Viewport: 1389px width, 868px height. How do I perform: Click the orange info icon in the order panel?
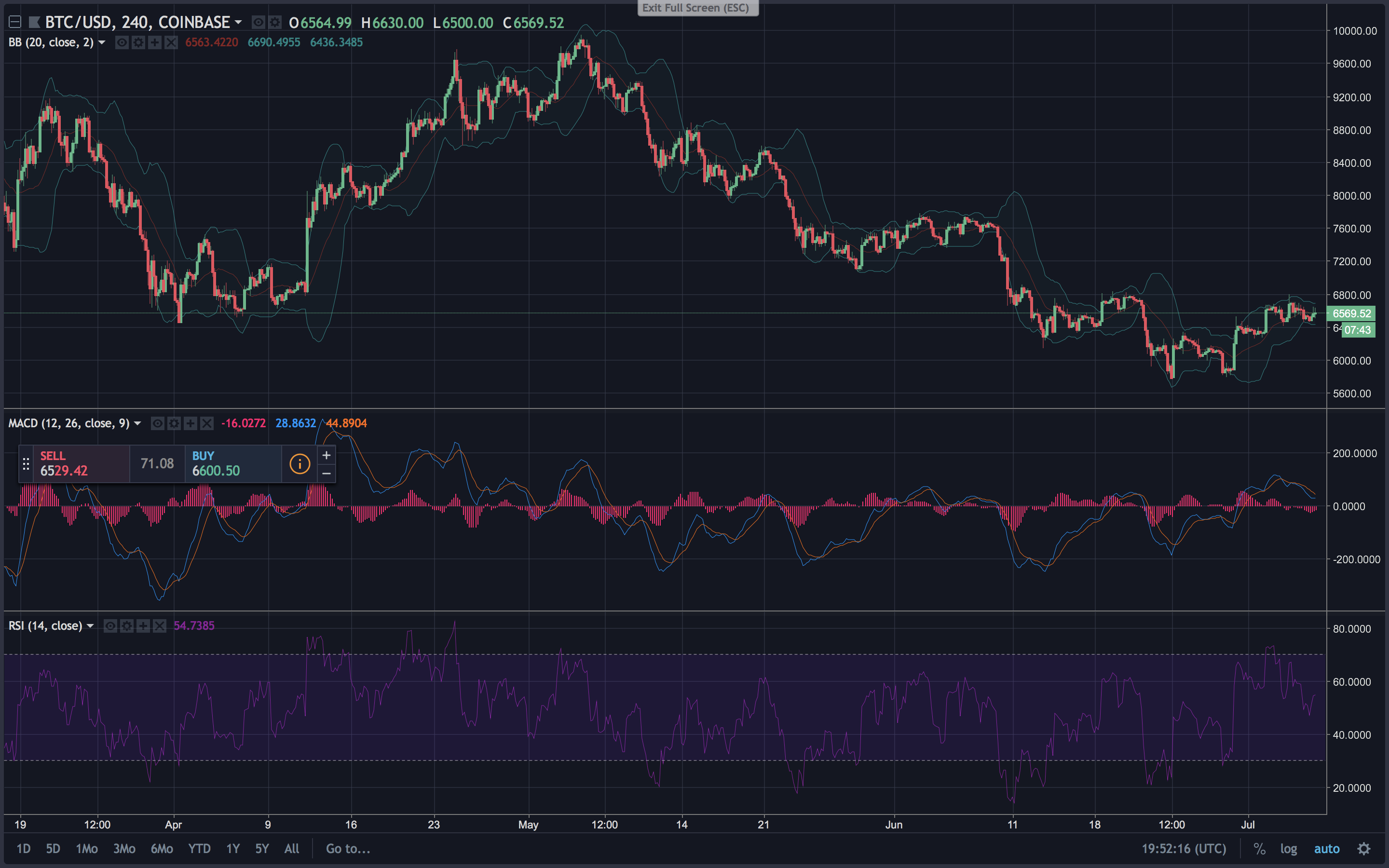click(x=299, y=463)
